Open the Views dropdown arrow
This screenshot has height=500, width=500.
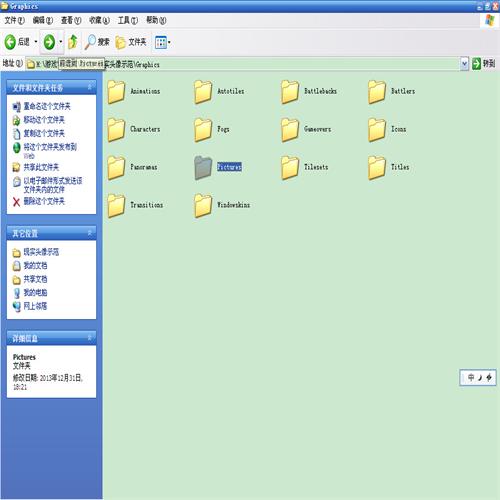click(x=169, y=42)
